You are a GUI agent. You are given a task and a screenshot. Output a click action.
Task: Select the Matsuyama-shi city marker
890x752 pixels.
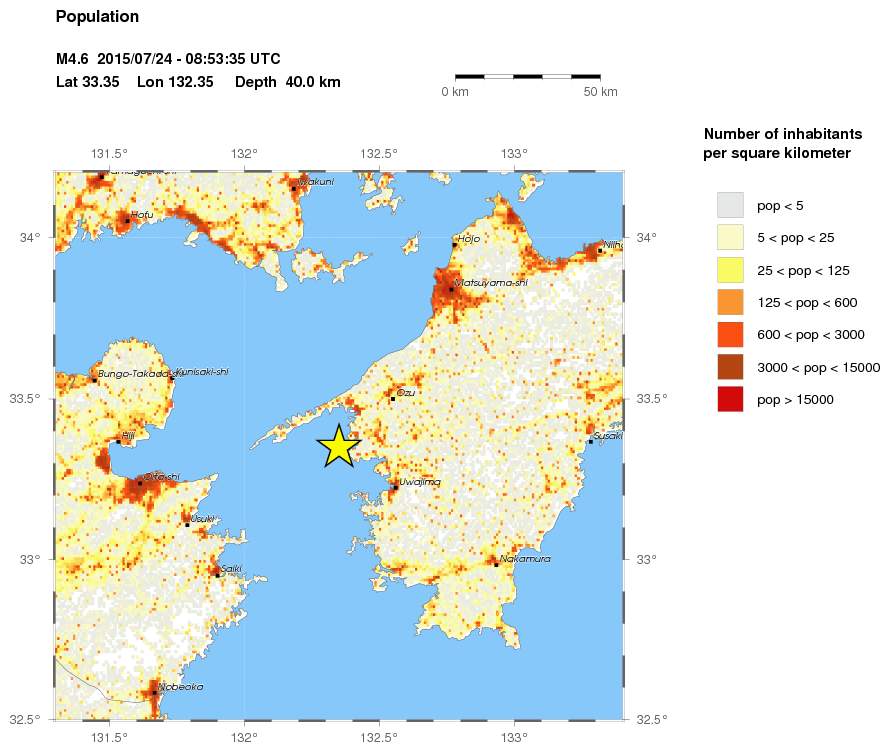(451, 289)
